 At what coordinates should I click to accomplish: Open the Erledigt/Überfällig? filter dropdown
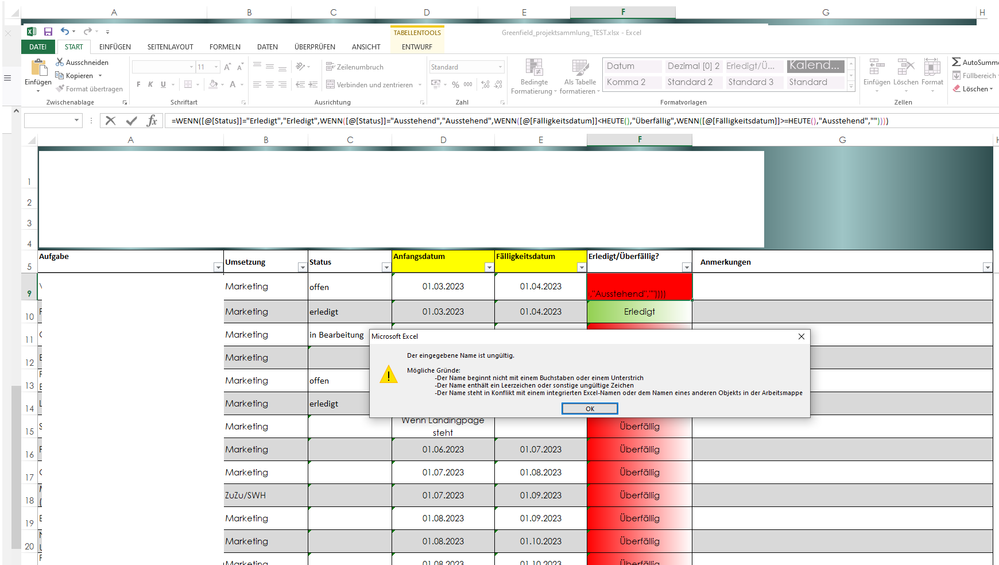click(686, 268)
